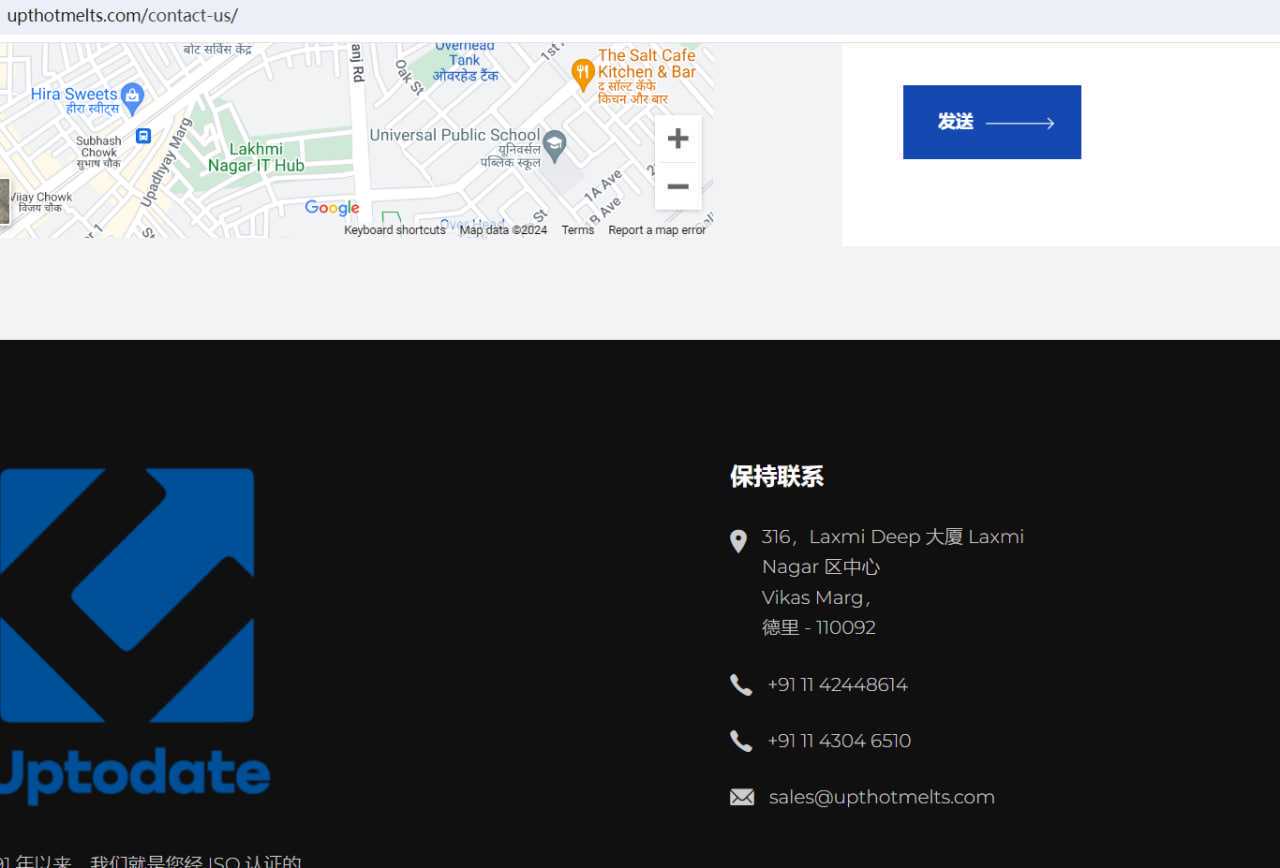Click the phone icon beside +91 11 42448614

pos(741,685)
